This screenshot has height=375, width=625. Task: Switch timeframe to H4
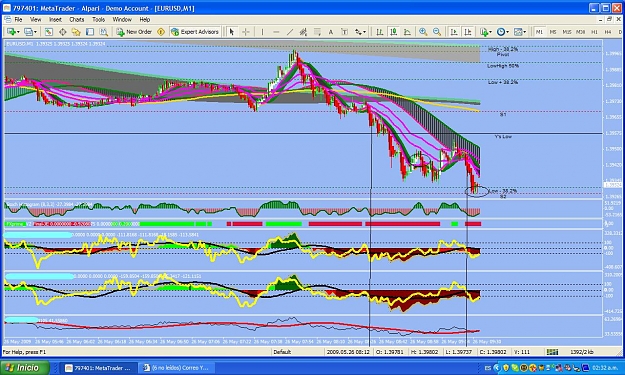(x=608, y=32)
